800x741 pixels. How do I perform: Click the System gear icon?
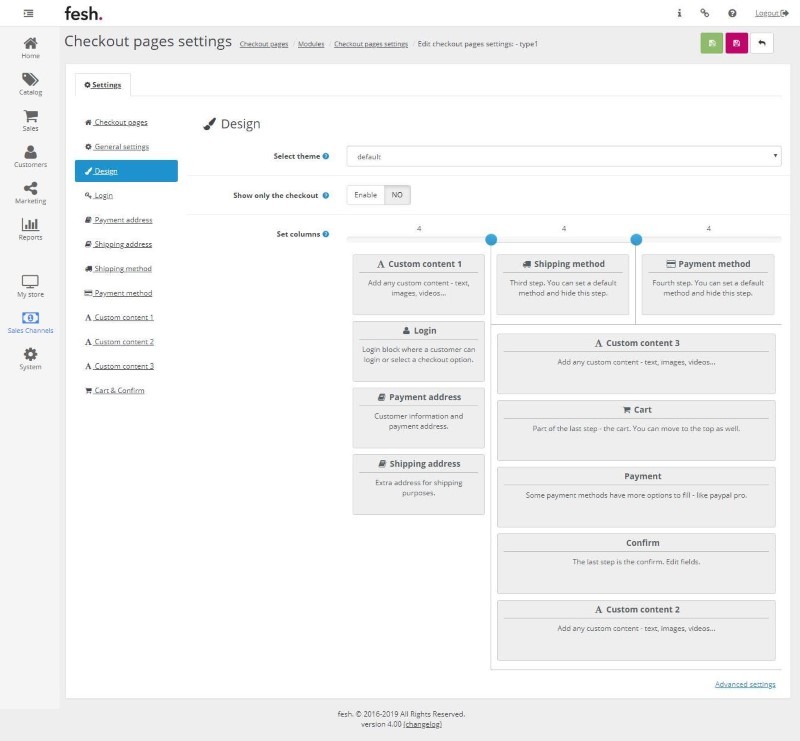(x=30, y=358)
